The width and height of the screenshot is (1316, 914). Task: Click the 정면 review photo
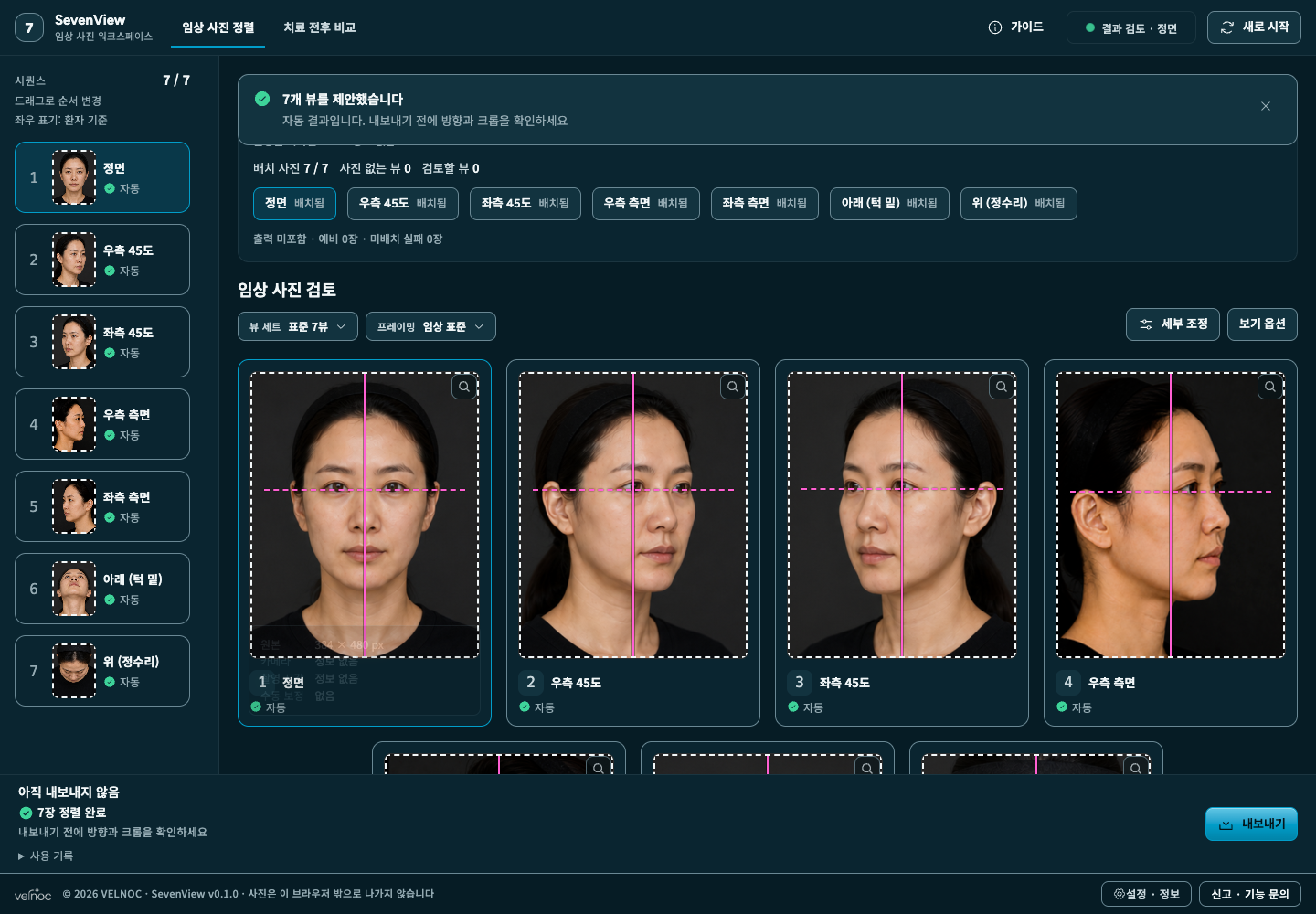[365, 515]
